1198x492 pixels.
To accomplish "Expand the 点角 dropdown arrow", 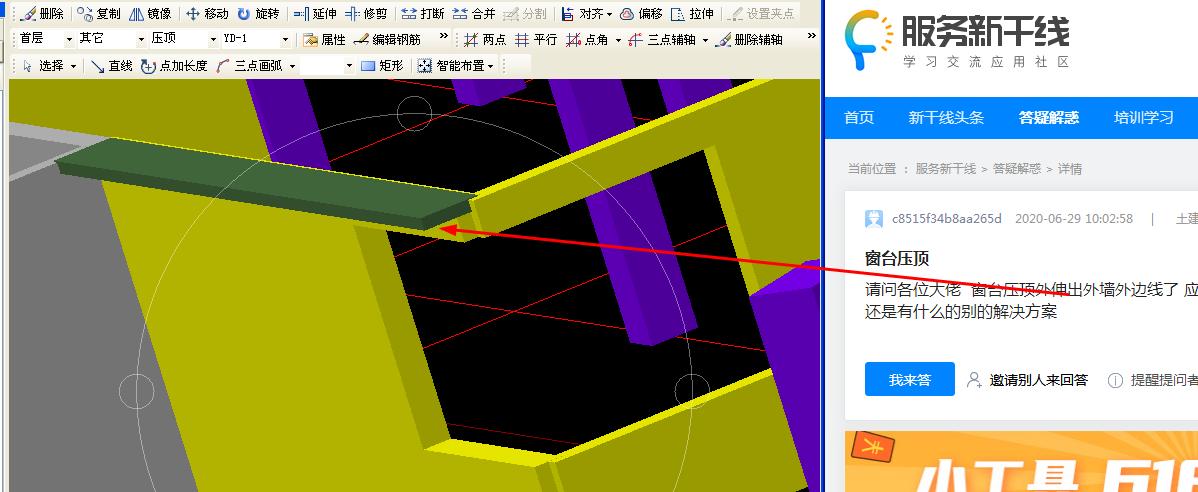I will click(618, 40).
